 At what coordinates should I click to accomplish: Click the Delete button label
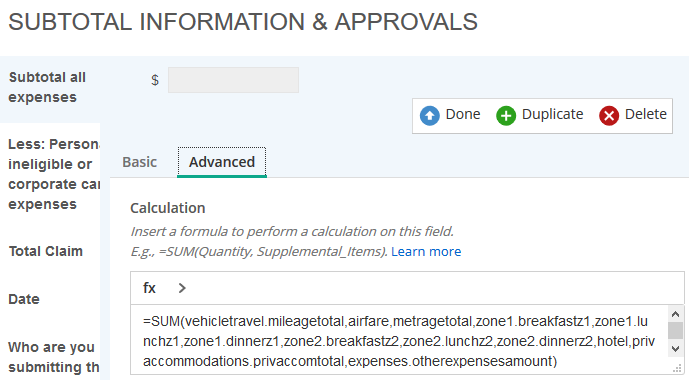pyautogui.click(x=645, y=114)
